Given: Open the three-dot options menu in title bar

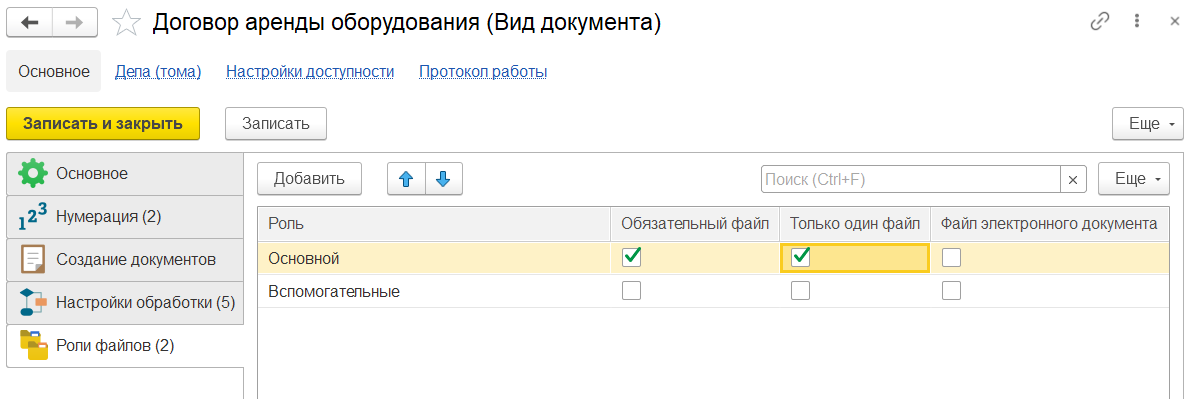Looking at the screenshot, I should [x=1136, y=22].
